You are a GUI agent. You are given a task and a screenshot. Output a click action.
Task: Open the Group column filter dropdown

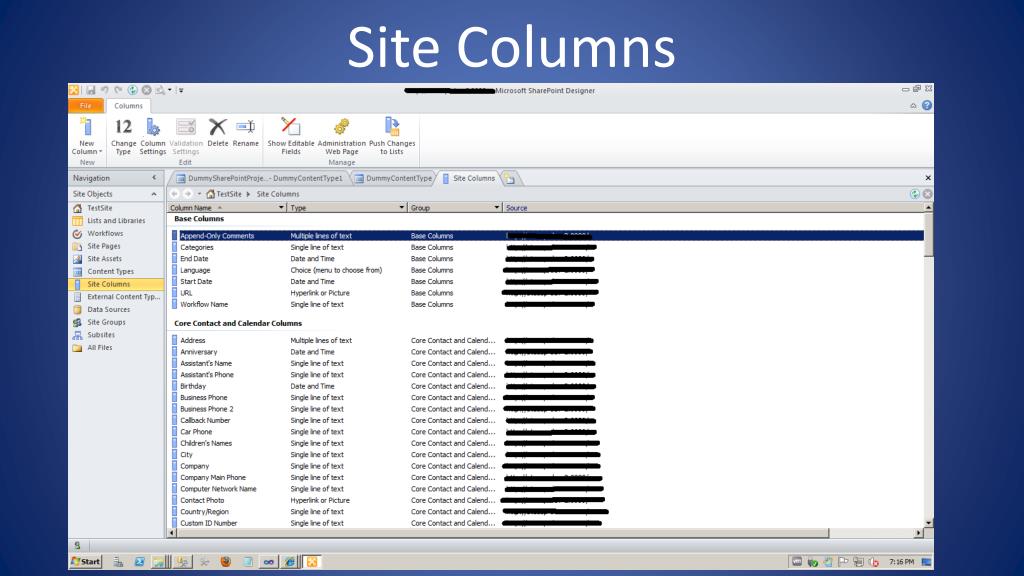coord(496,208)
